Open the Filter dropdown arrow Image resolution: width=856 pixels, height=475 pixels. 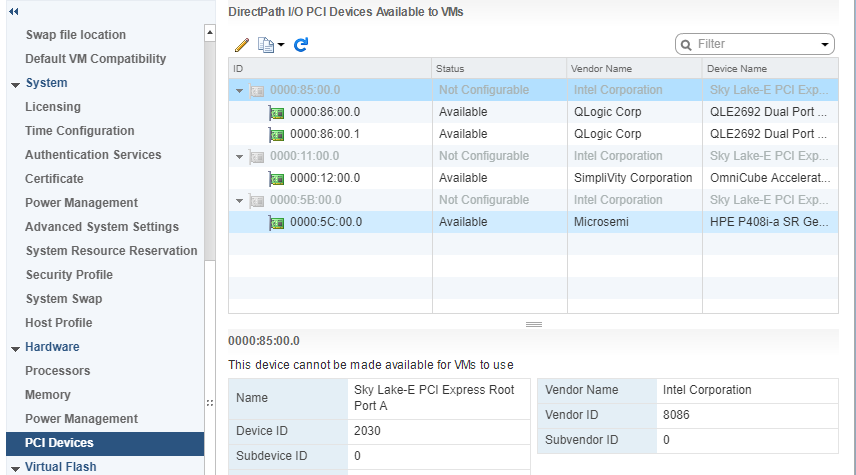825,45
